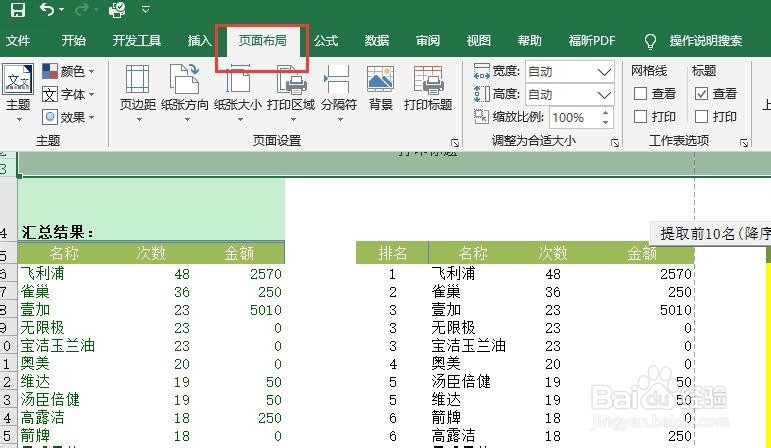Click the 分隔符 breaks icon
The width and height of the screenshot is (771, 448).
coord(337,79)
